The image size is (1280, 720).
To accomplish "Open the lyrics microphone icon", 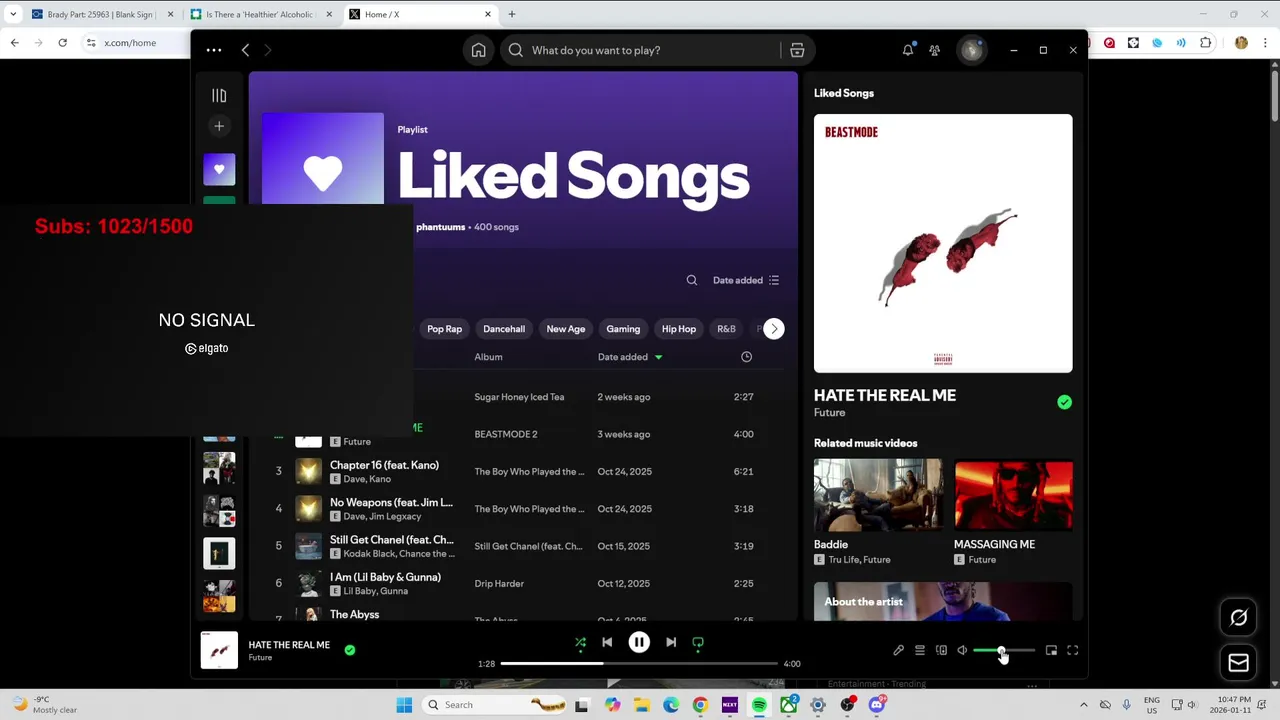I will pyautogui.click(x=898, y=651).
